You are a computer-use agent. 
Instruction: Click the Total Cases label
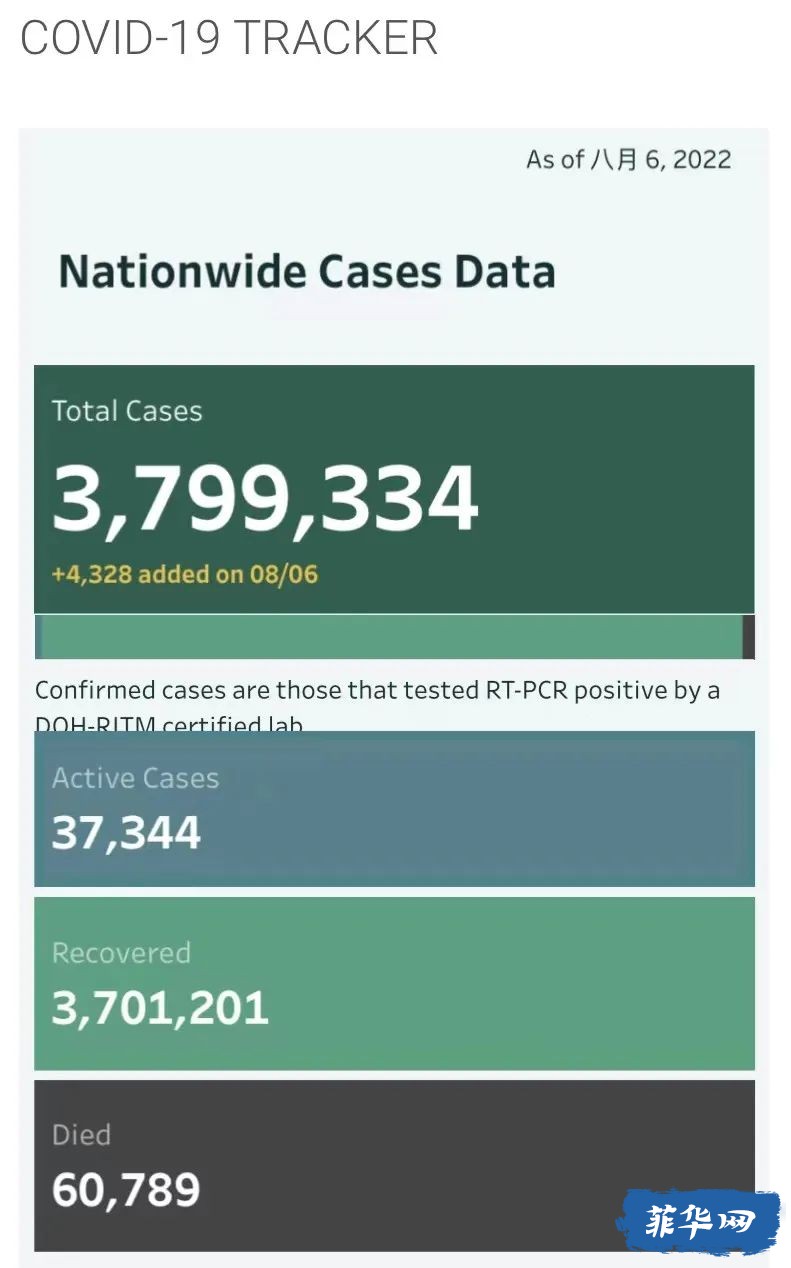(127, 411)
